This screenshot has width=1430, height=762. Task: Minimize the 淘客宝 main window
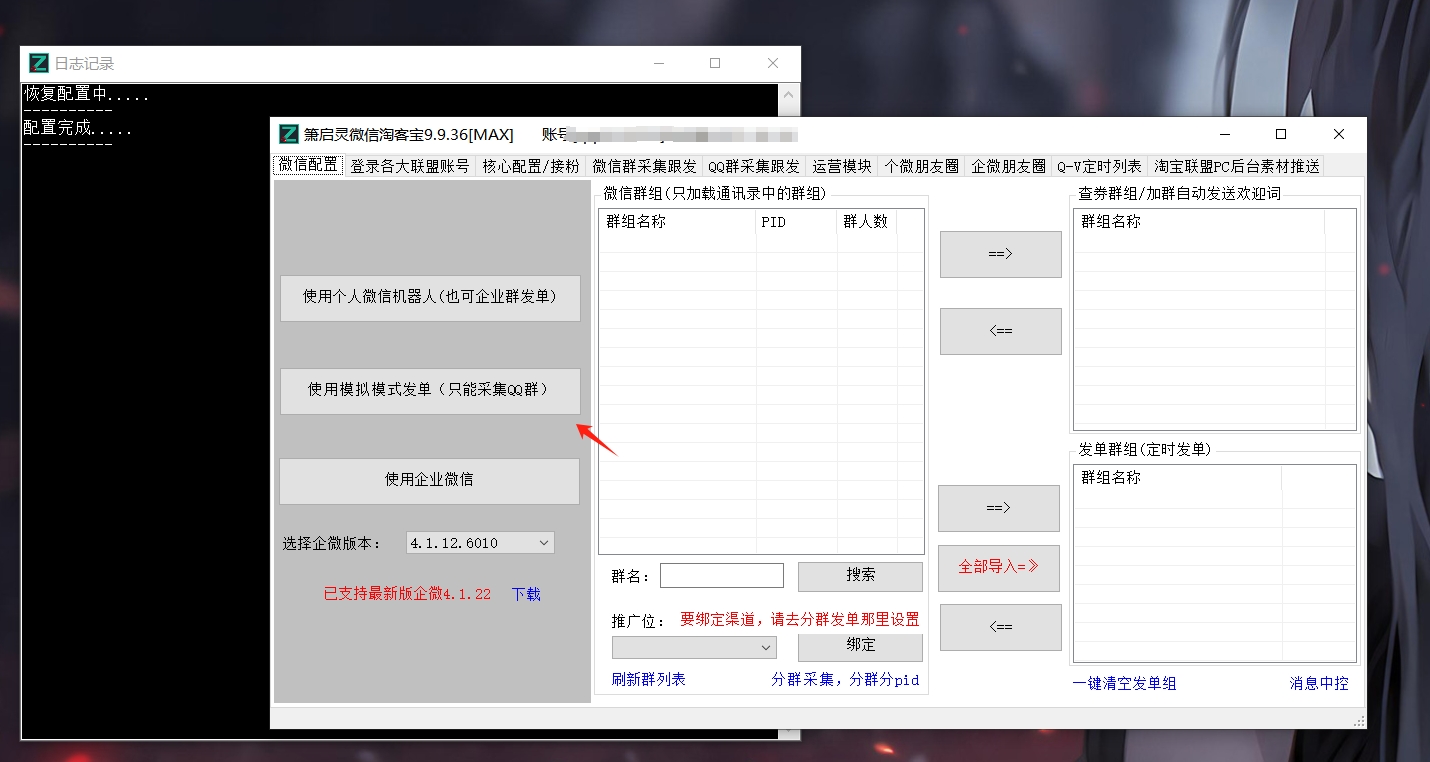(x=1224, y=134)
